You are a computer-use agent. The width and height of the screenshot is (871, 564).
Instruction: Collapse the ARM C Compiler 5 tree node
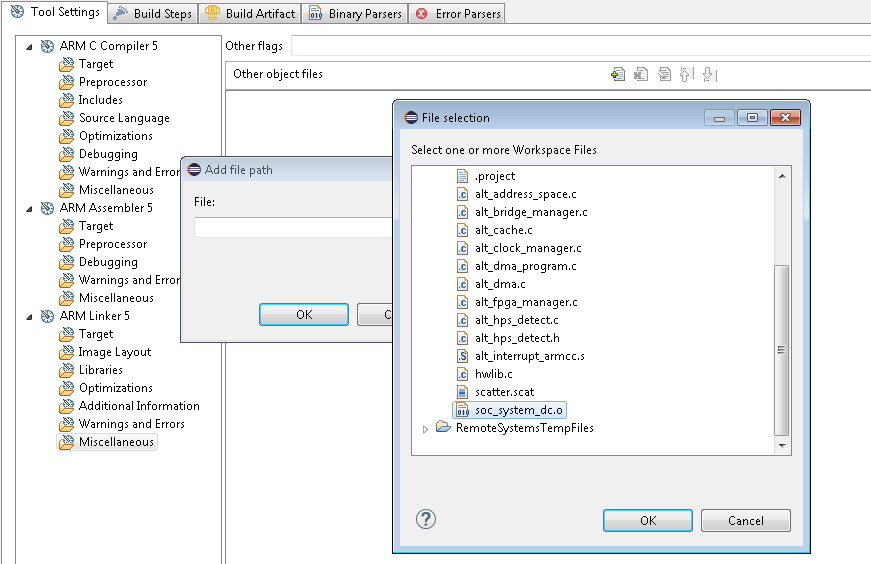click(29, 47)
